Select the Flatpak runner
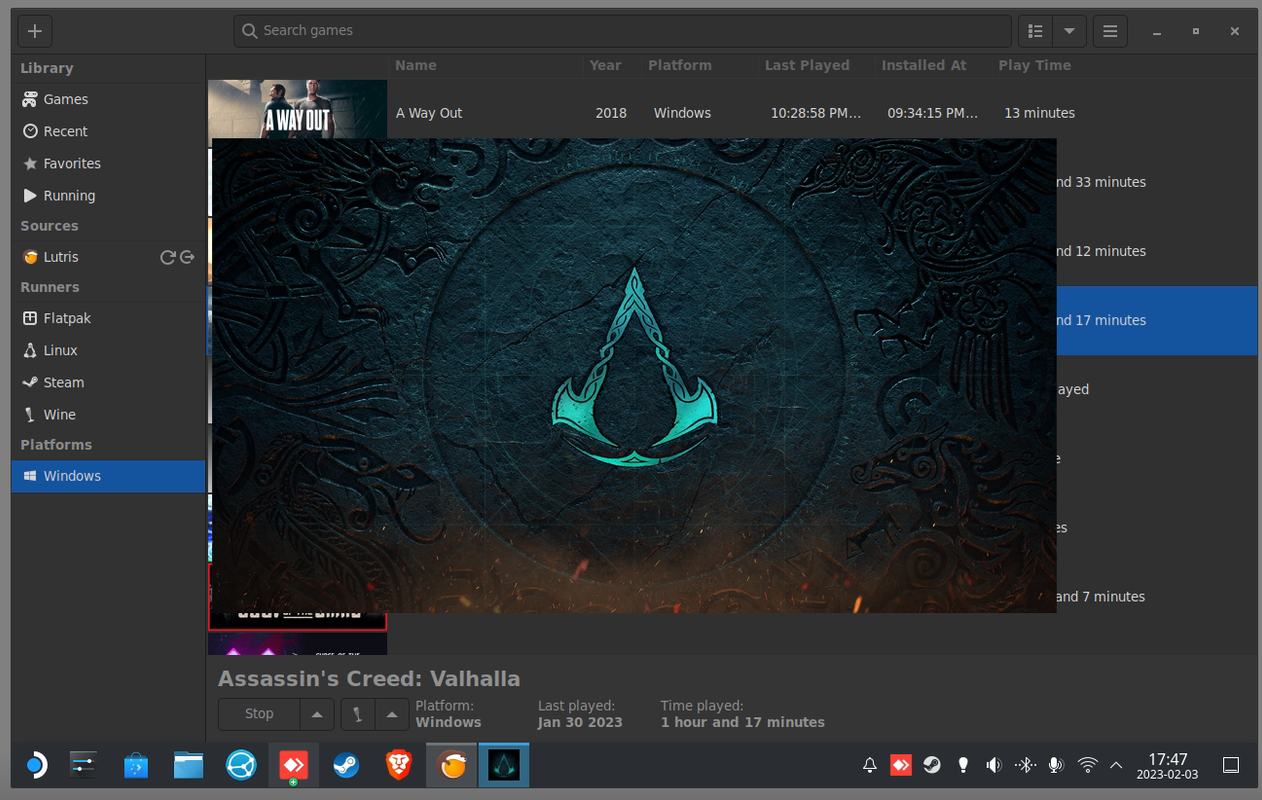 click(108, 318)
